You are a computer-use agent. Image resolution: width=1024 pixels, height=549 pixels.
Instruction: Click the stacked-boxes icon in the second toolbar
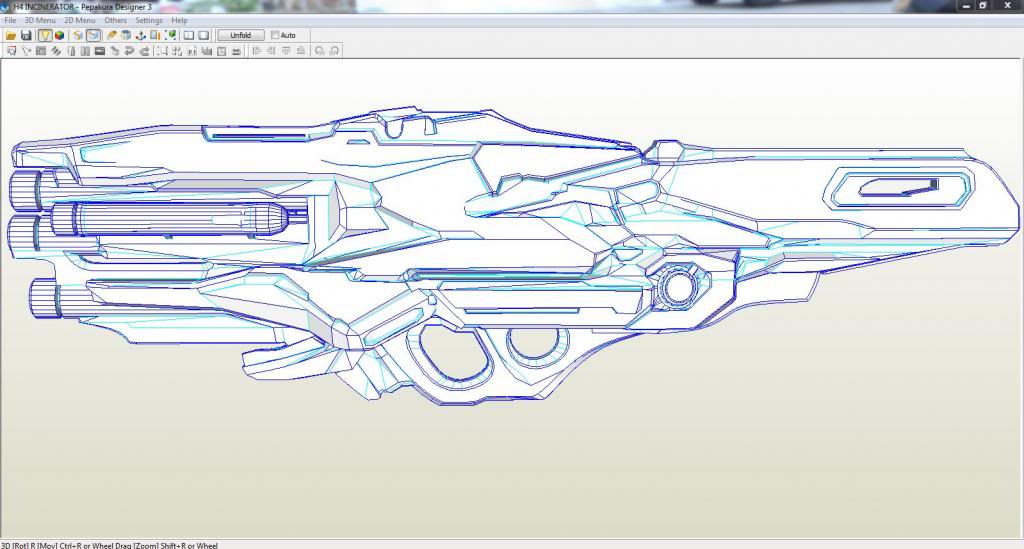206,51
